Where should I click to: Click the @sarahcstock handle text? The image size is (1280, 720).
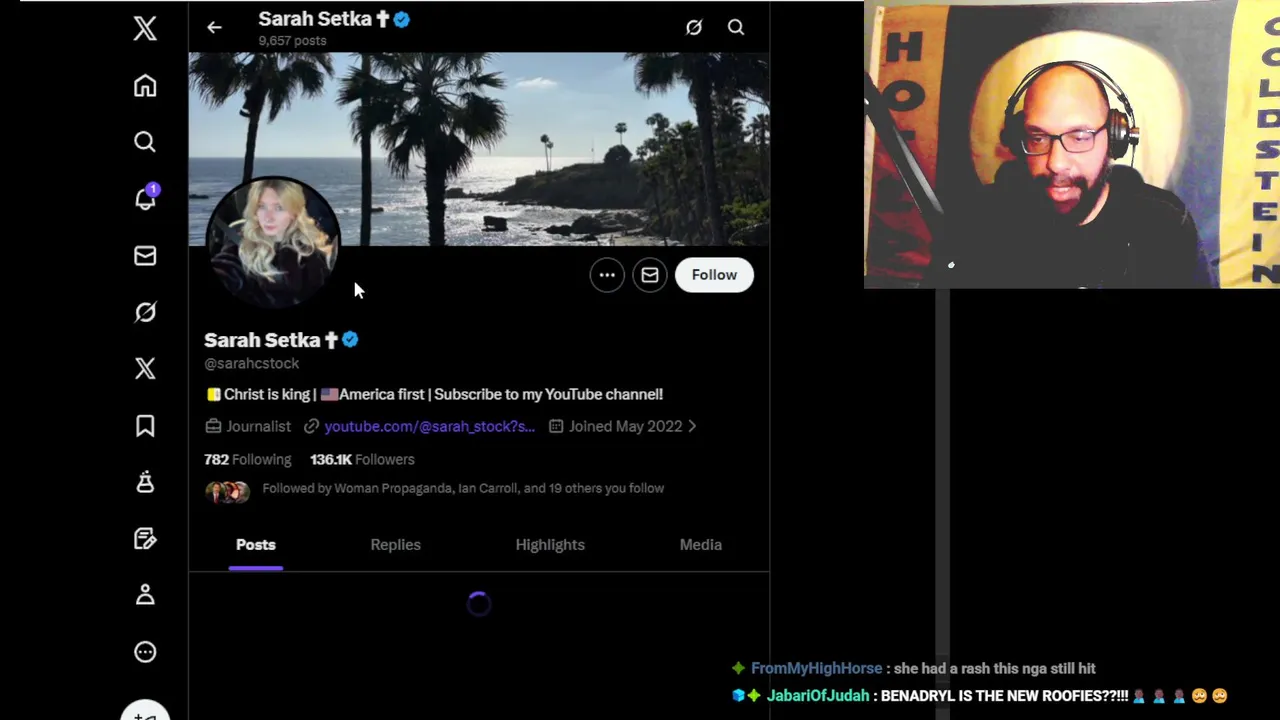252,363
